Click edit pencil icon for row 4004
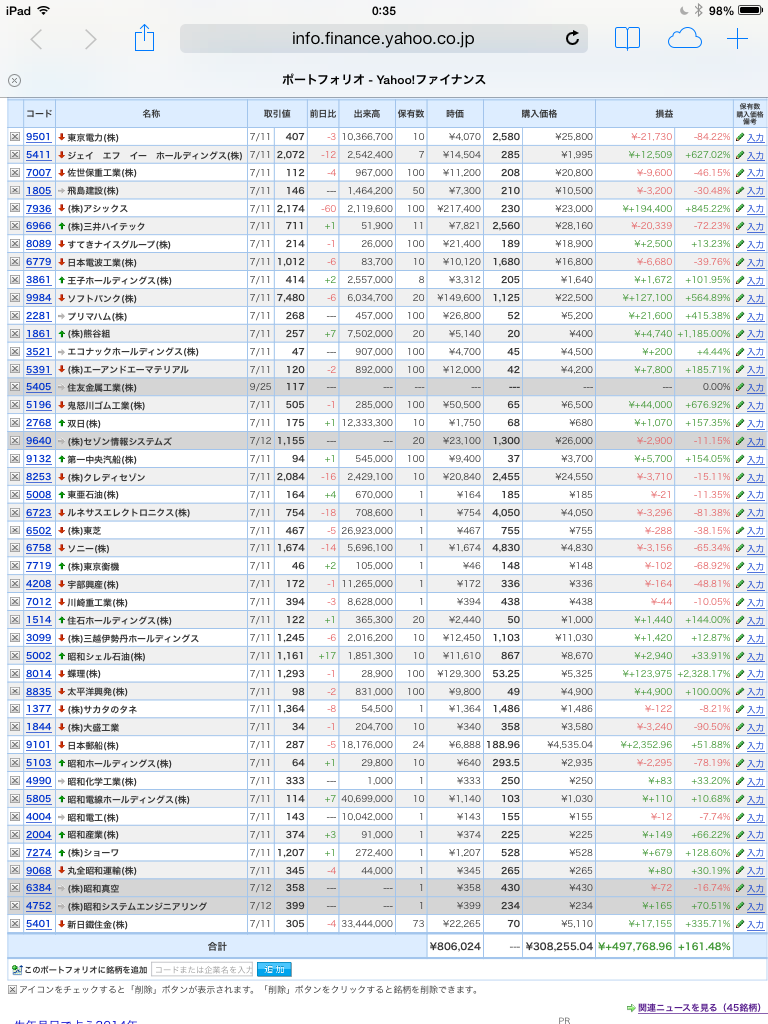The height and width of the screenshot is (1024, 768). [740, 816]
